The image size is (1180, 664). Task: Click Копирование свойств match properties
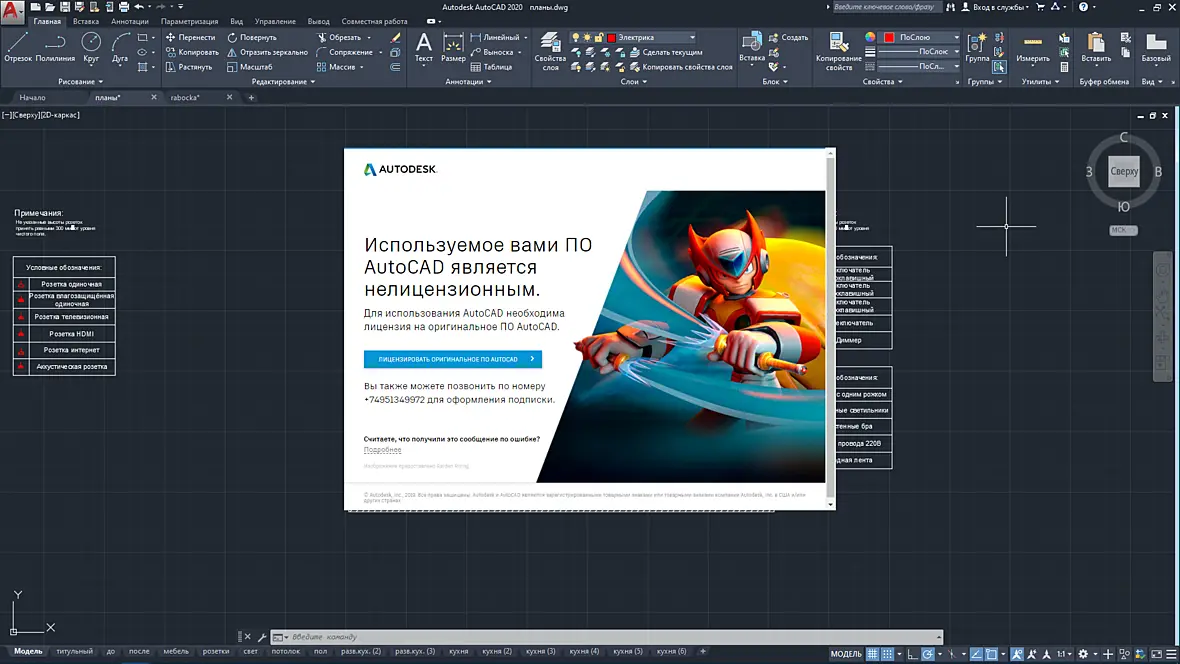[838, 51]
